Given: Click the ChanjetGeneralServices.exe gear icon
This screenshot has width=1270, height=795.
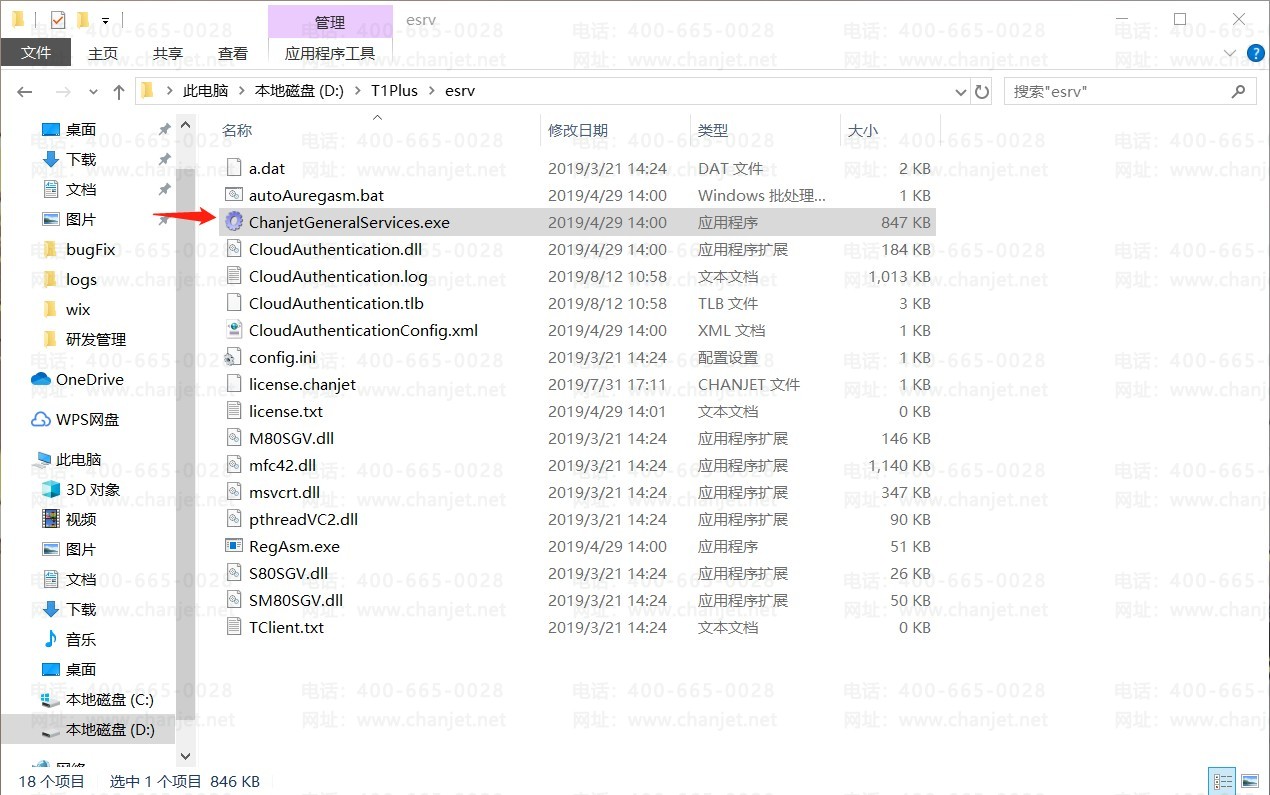Looking at the screenshot, I should pyautogui.click(x=234, y=222).
